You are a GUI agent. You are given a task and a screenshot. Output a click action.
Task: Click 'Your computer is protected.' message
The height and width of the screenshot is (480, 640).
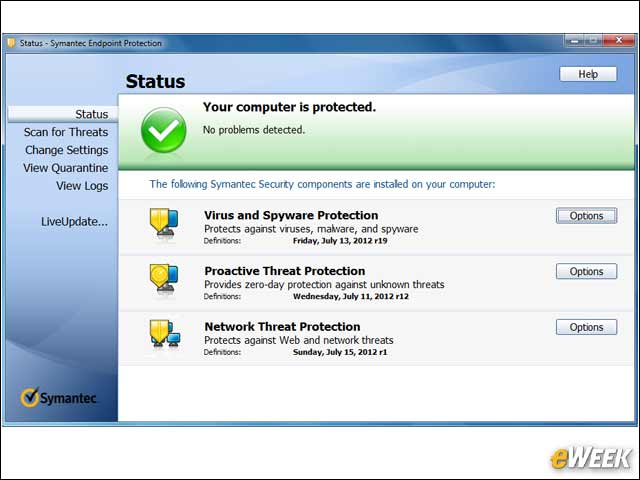[289, 107]
